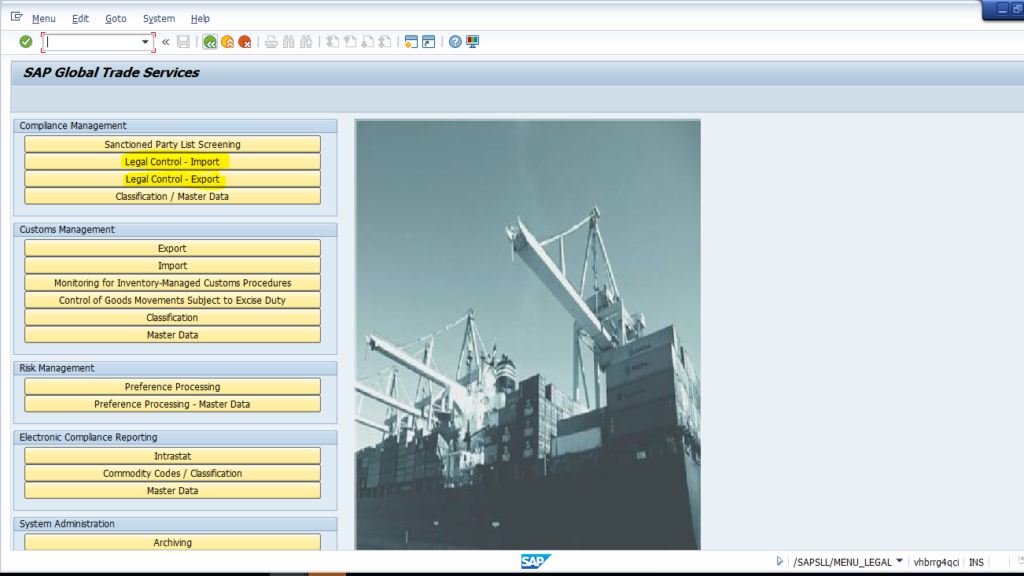The width and height of the screenshot is (1024, 576).
Task: Click the Save diskette icon
Action: (184, 42)
